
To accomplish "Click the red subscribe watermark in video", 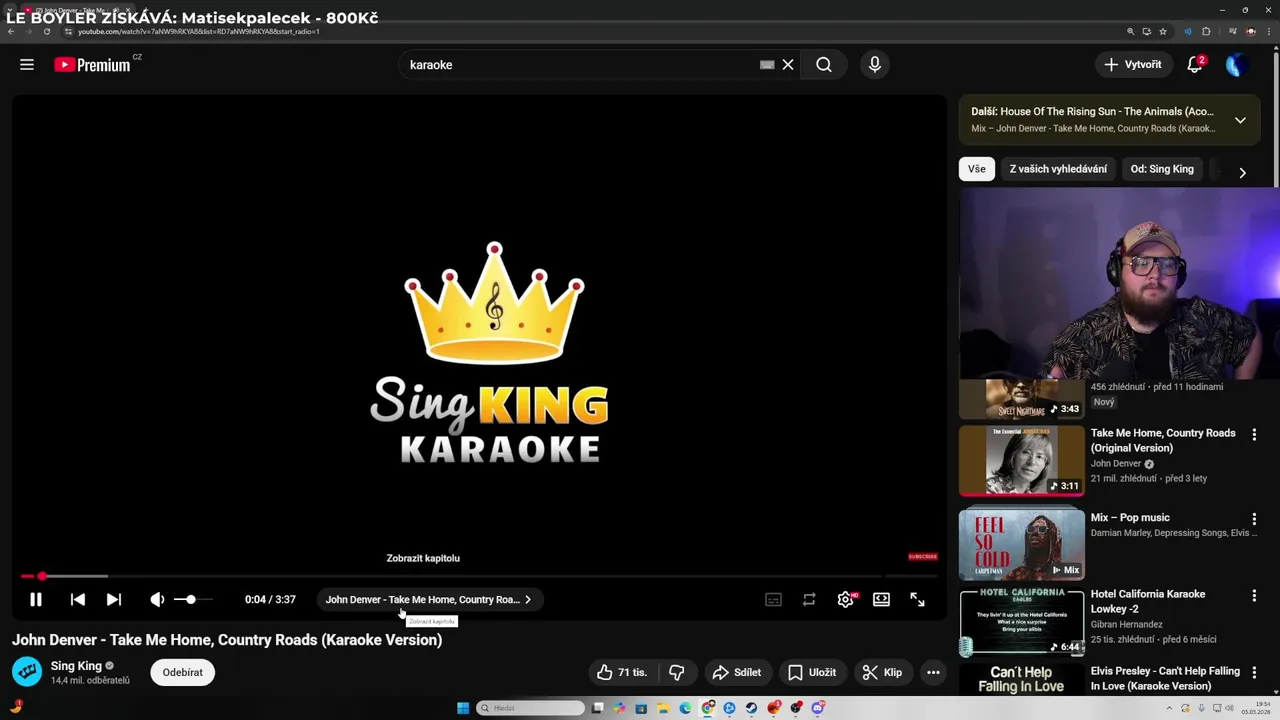I will (922, 557).
